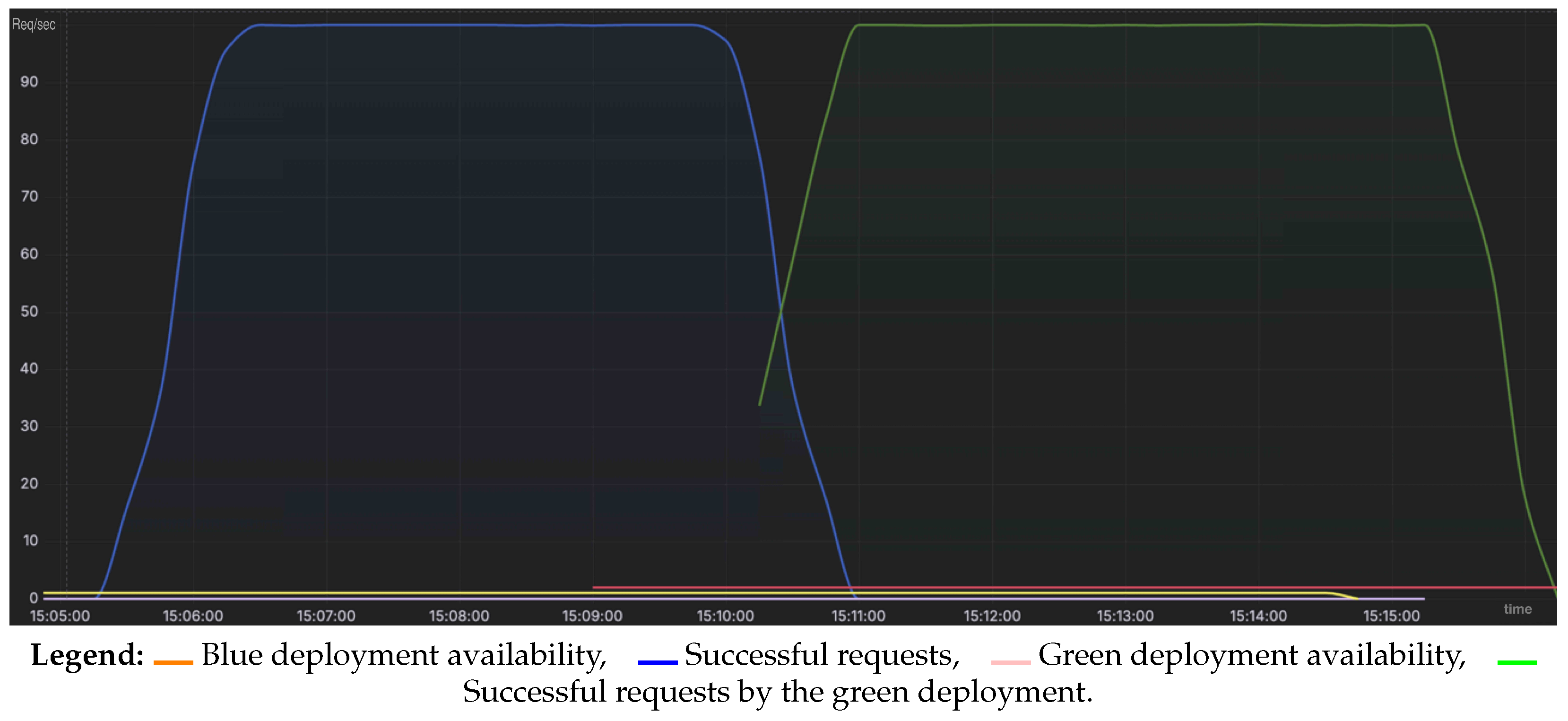Click the 15:10:00 time axis label
1568x721 pixels.
tap(726, 616)
